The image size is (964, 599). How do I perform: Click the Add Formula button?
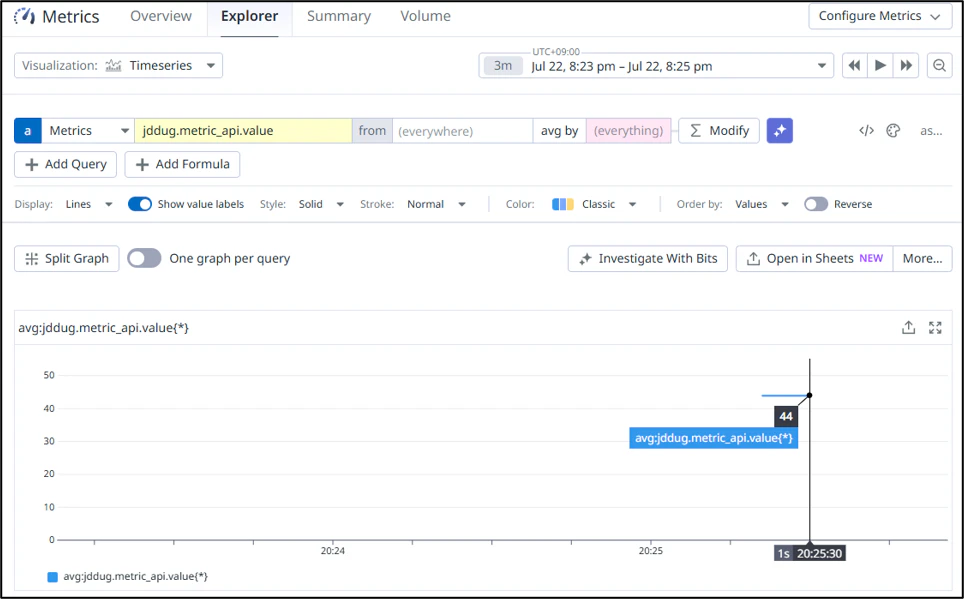tap(183, 164)
